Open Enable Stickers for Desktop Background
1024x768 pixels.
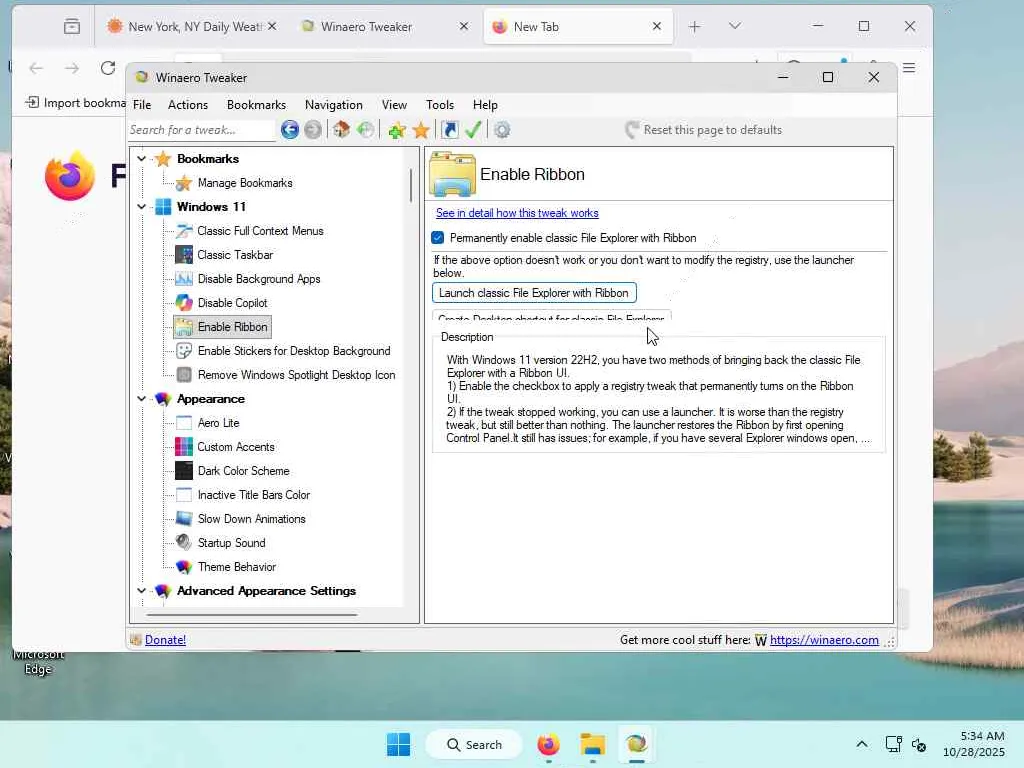pos(294,351)
